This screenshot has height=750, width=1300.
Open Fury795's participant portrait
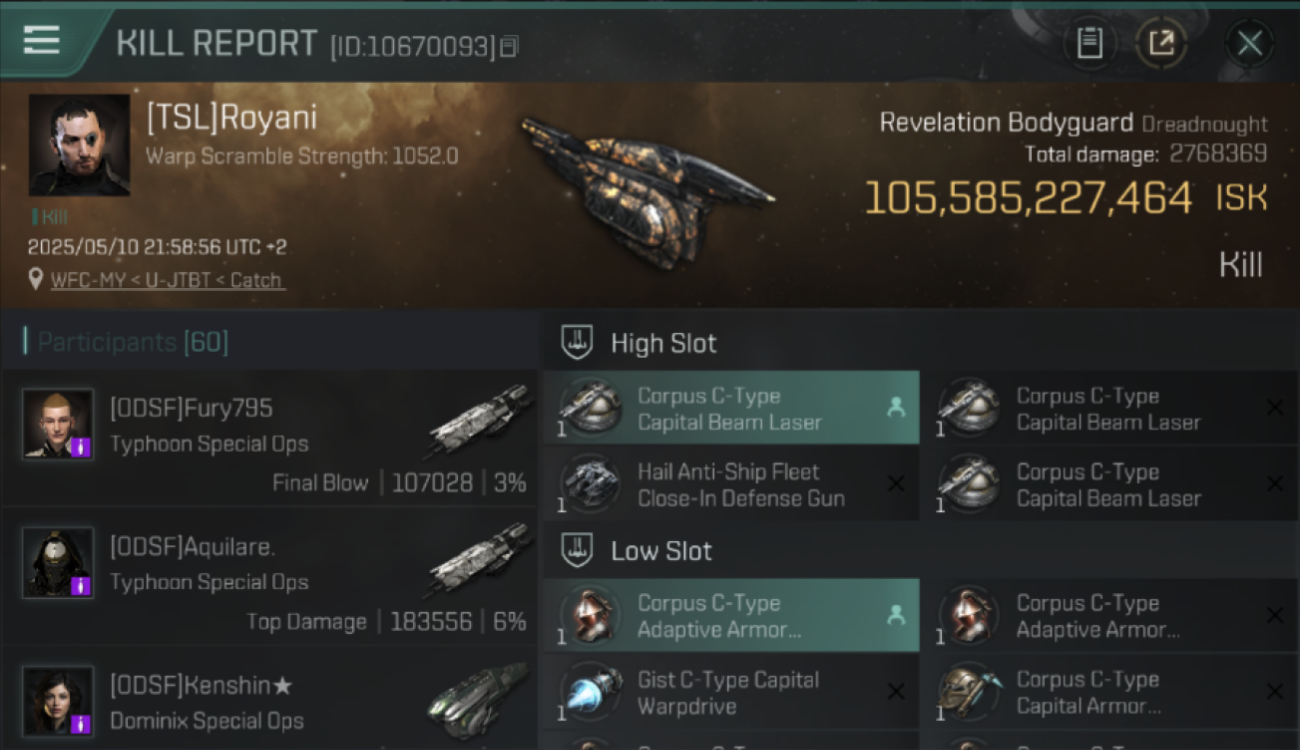pyautogui.click(x=58, y=424)
